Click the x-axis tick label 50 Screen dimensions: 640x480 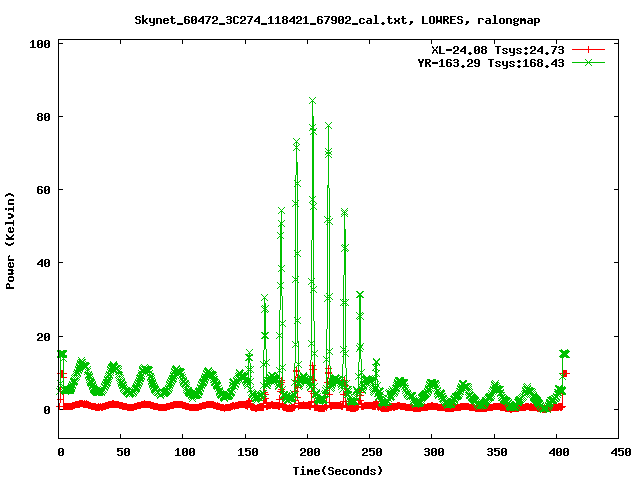pyautogui.click(x=123, y=452)
